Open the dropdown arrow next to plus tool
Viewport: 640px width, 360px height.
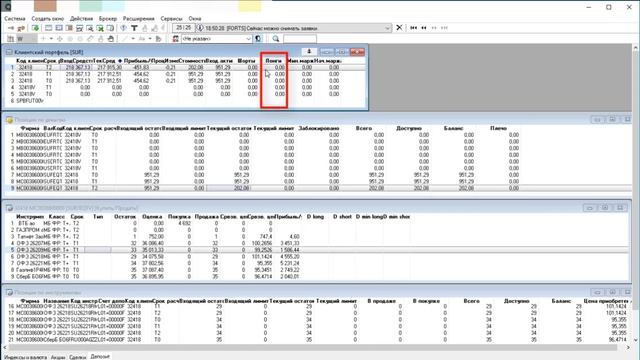[x=51, y=39]
